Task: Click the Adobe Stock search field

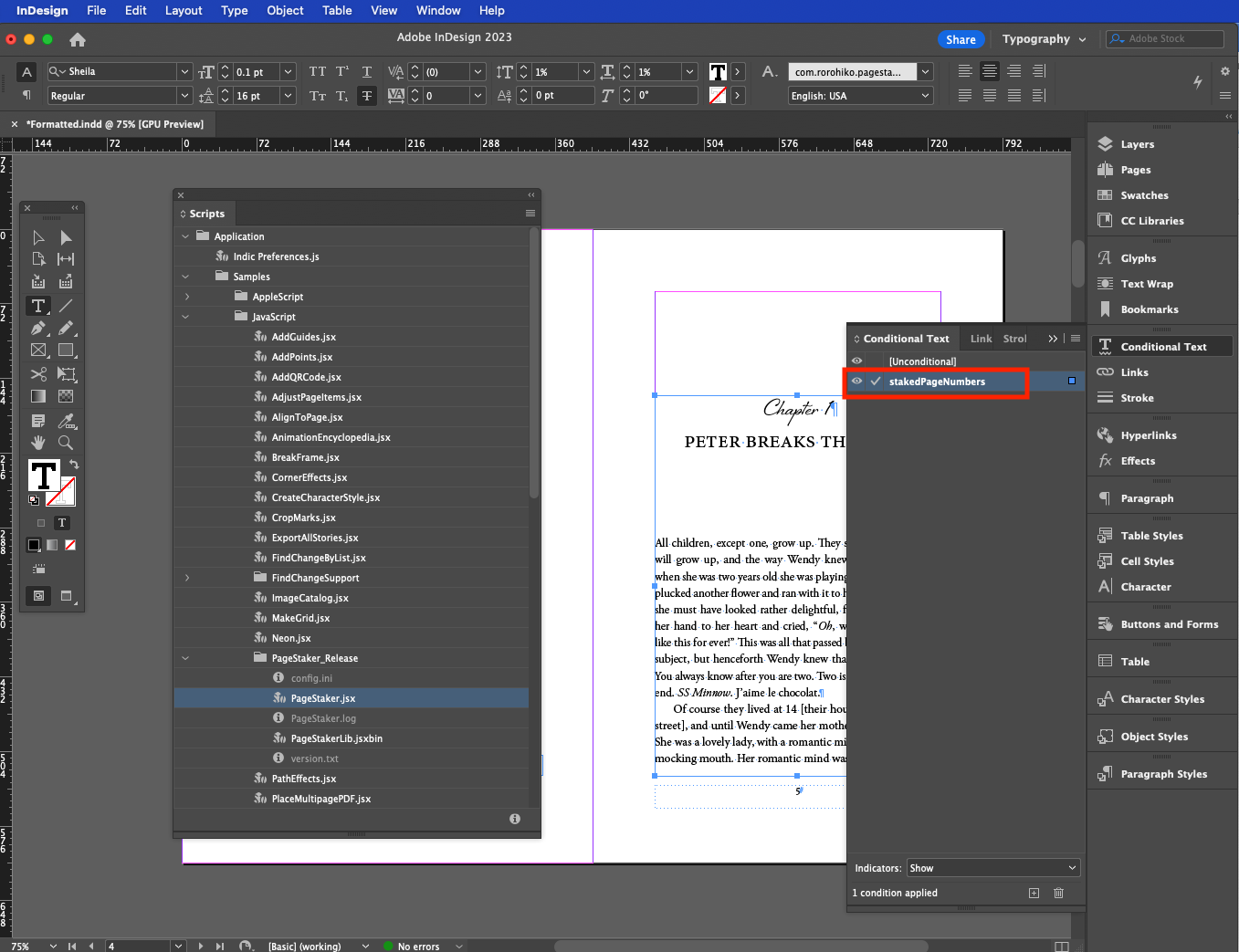Action: (x=1165, y=38)
